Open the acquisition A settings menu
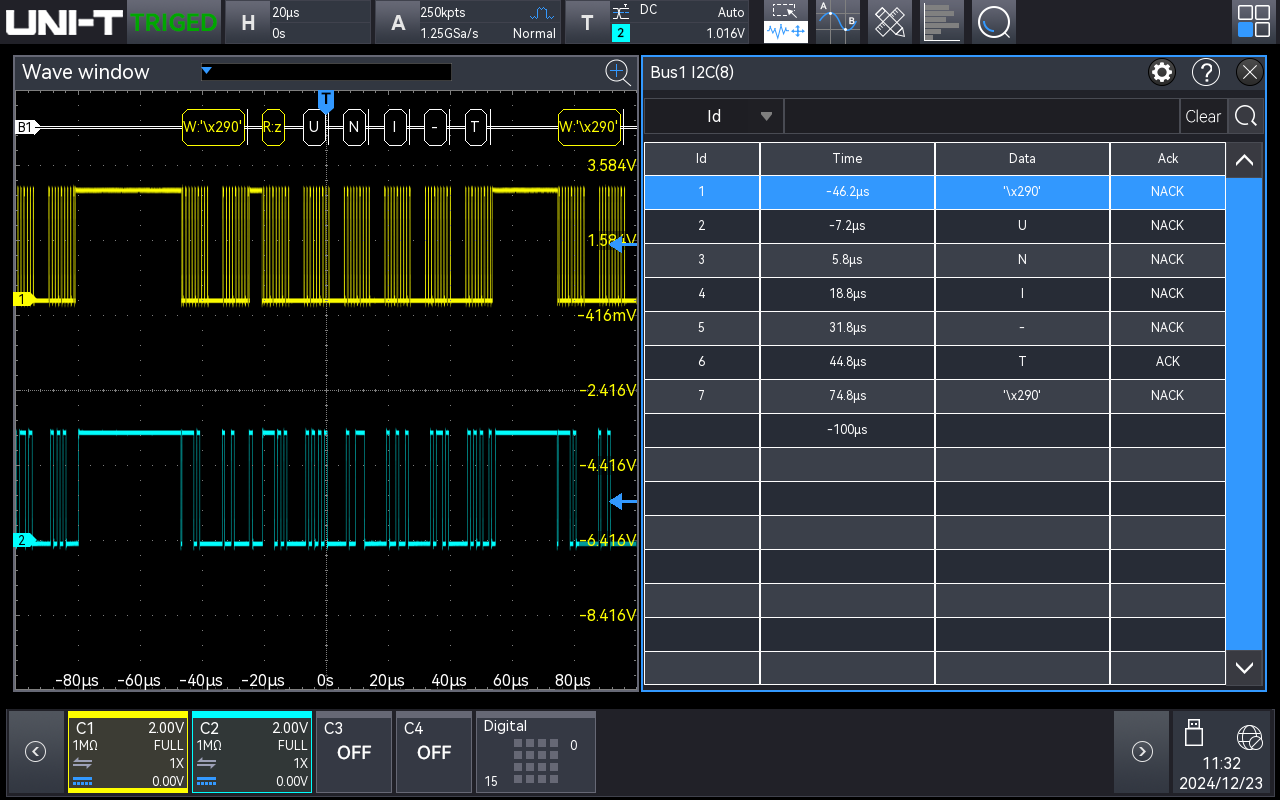The width and height of the screenshot is (1280, 800). pos(398,21)
